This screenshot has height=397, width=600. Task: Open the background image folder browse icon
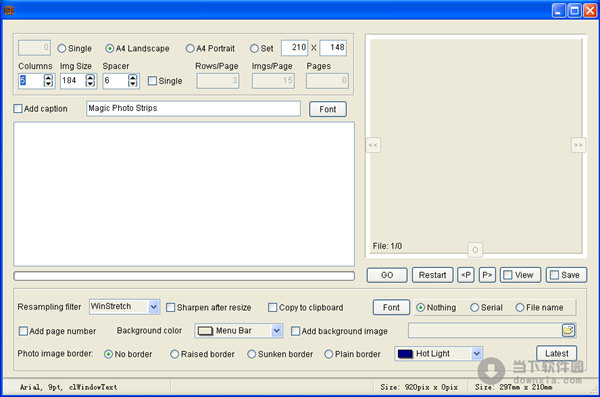(x=568, y=330)
